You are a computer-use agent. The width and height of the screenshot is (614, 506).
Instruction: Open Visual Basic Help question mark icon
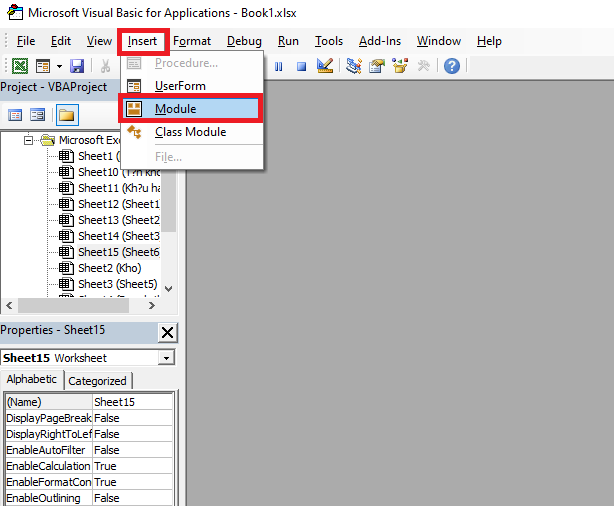click(451, 66)
